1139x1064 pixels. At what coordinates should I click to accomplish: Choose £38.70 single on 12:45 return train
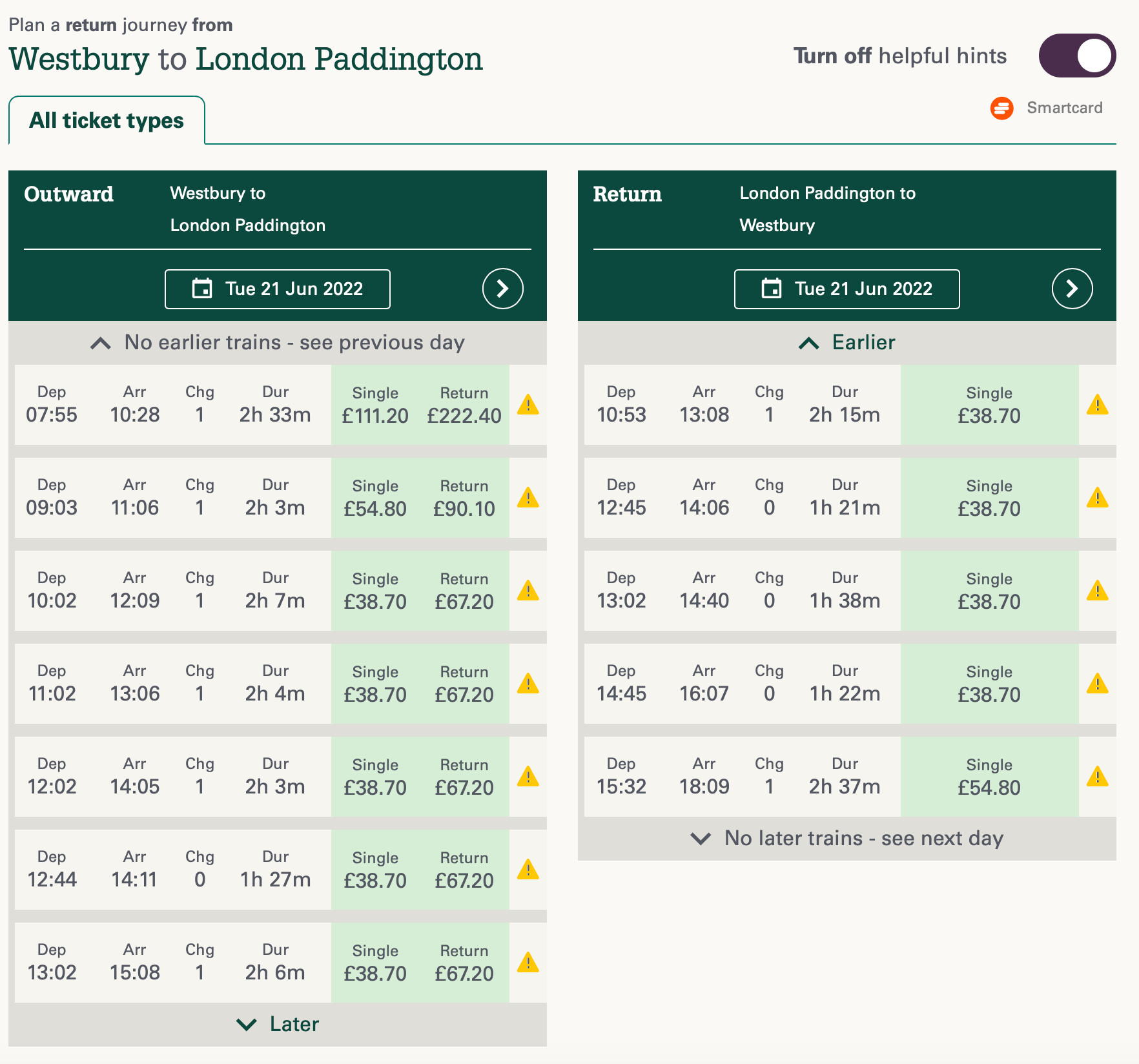point(989,498)
